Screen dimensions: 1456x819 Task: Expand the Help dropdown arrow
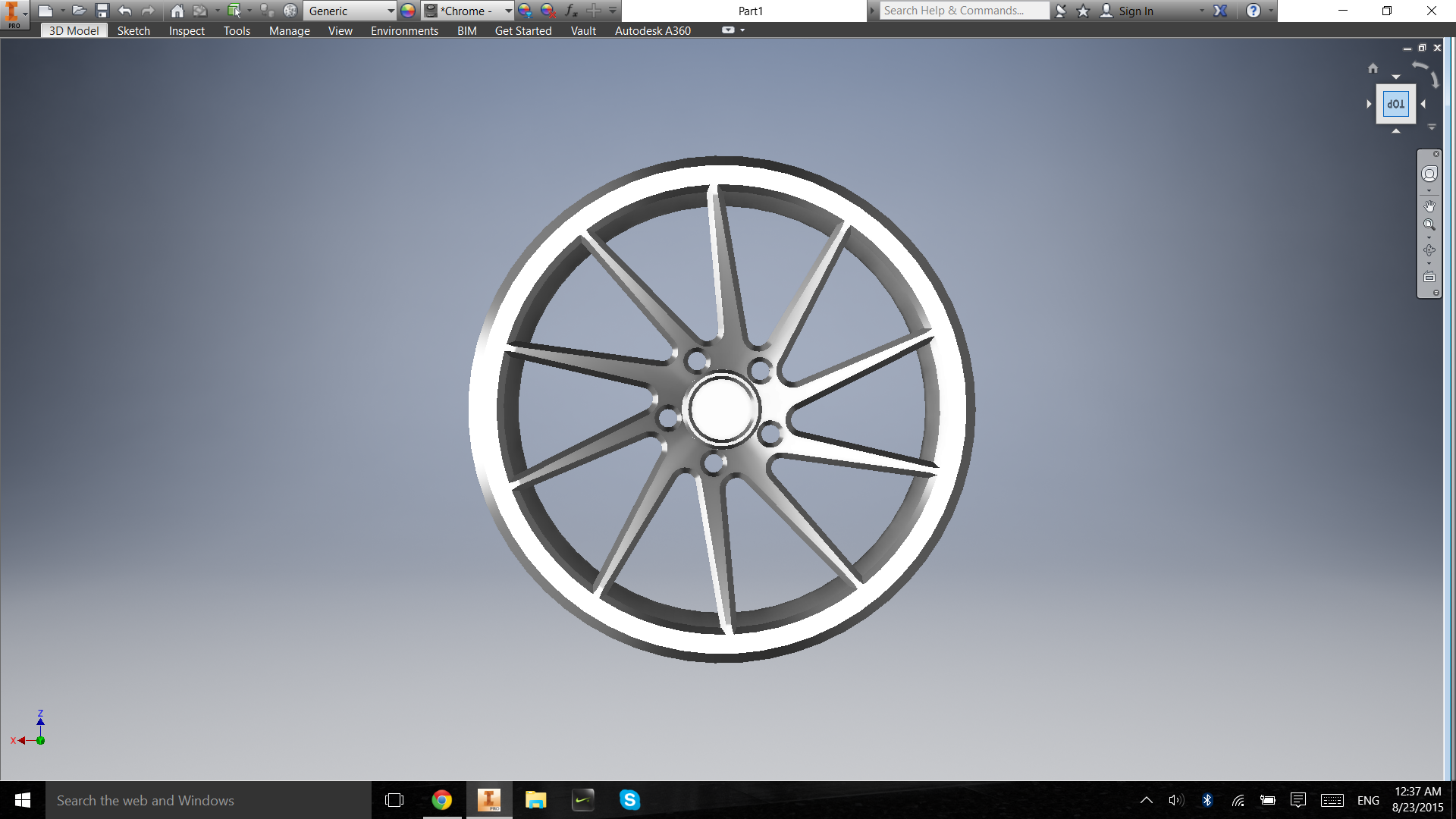click(x=1271, y=11)
